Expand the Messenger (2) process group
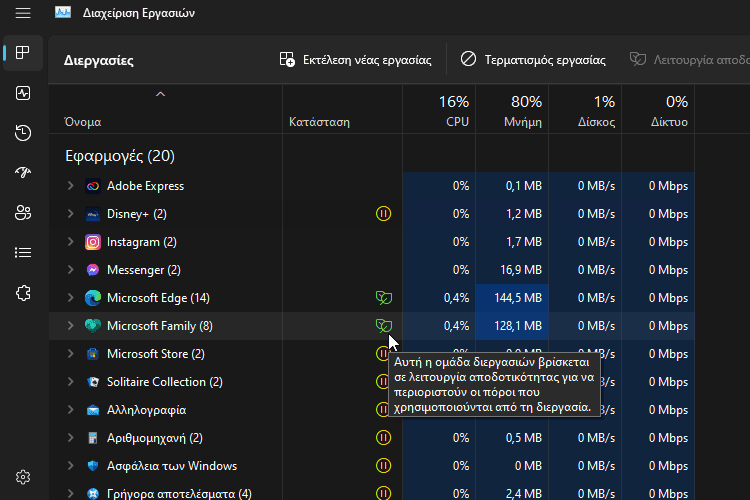Image resolution: width=750 pixels, height=500 pixels. (x=70, y=270)
